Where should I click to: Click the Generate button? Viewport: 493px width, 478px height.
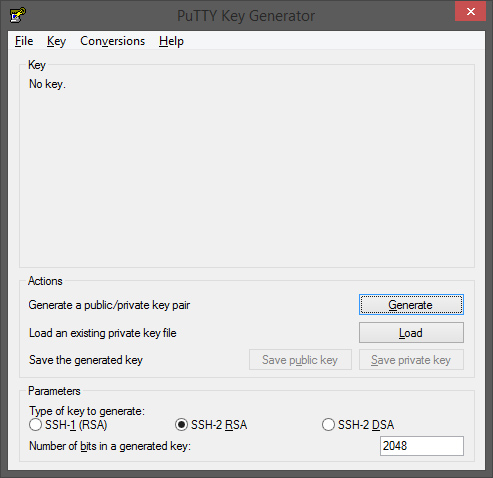click(411, 304)
